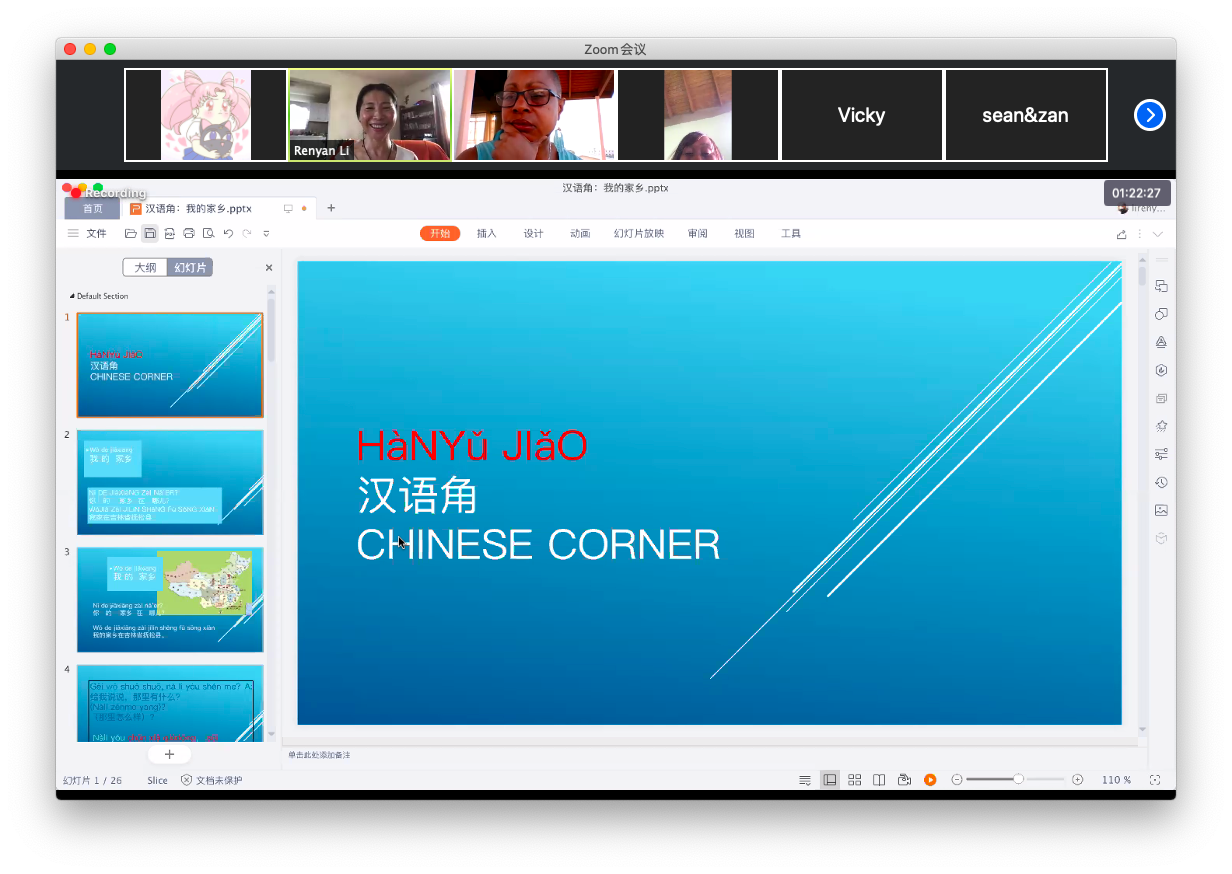The height and width of the screenshot is (874, 1232).
Task: Select slide 3 thumbnail with map
Action: [170, 599]
